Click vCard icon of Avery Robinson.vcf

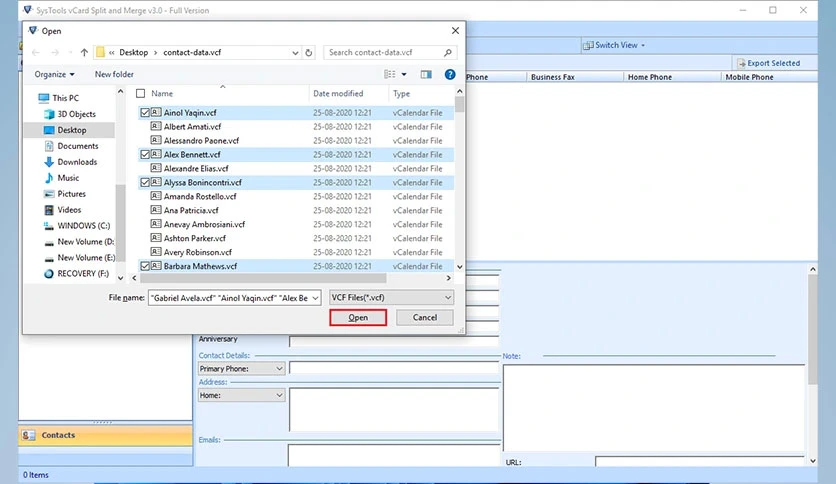coord(156,252)
